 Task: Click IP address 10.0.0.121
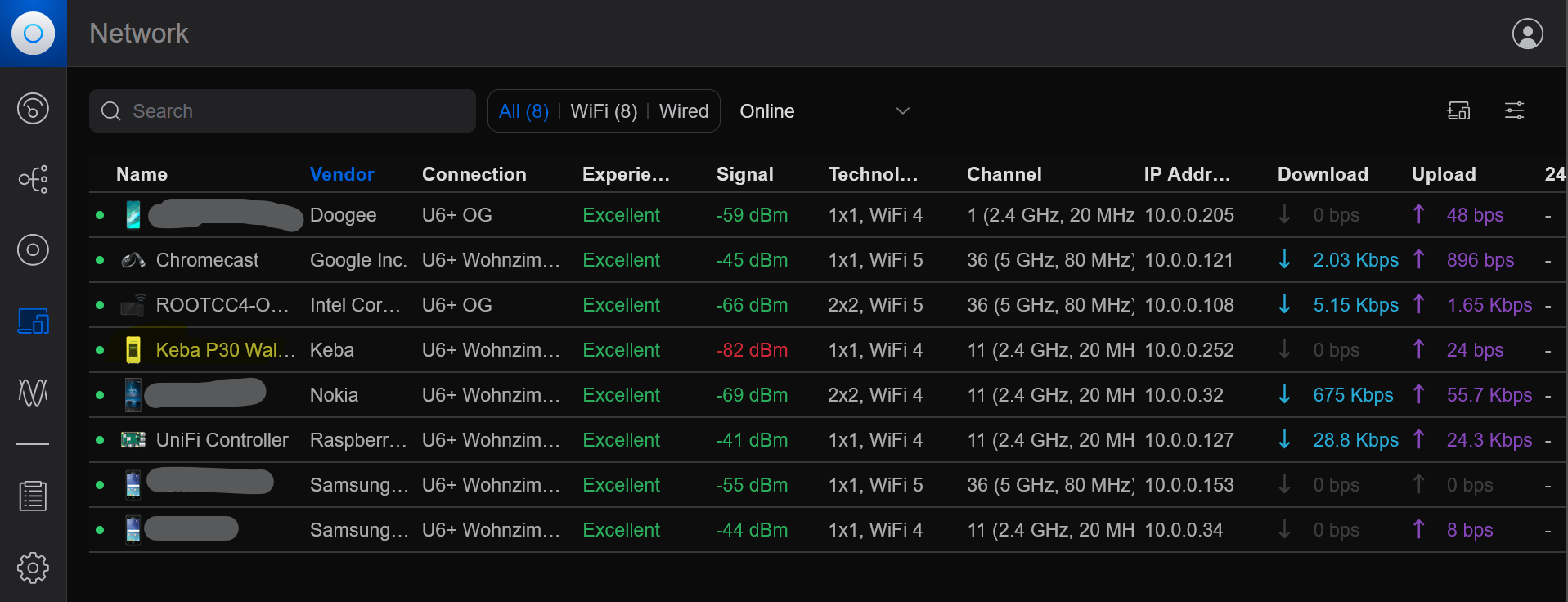1188,260
